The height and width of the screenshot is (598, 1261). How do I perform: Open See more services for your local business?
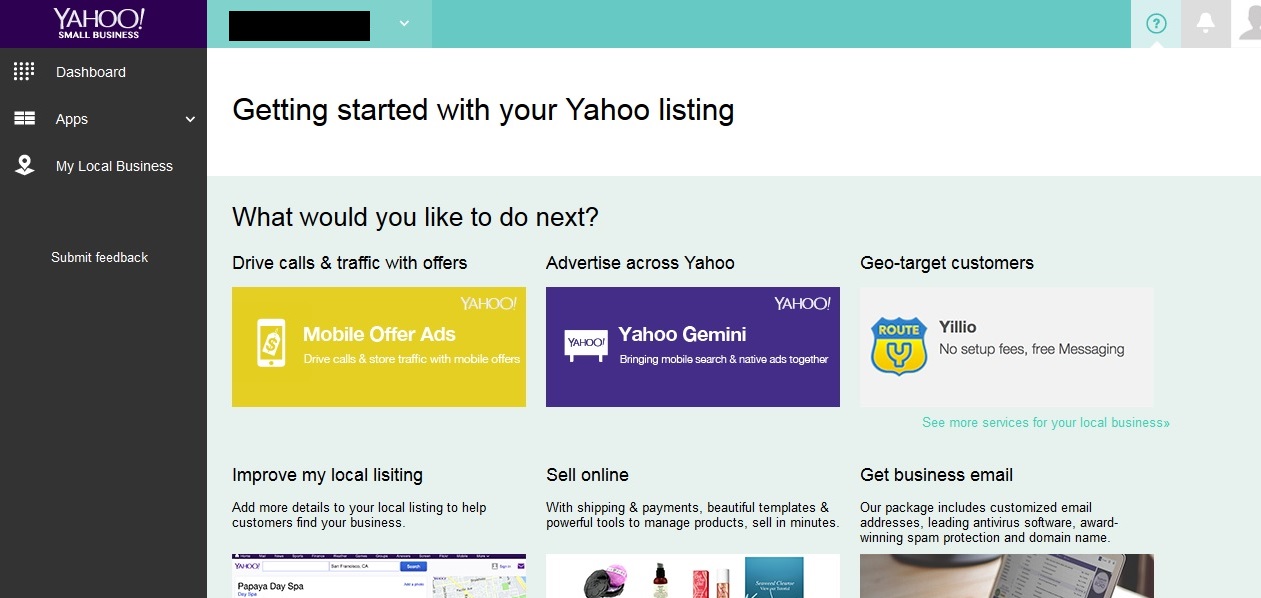point(1046,423)
